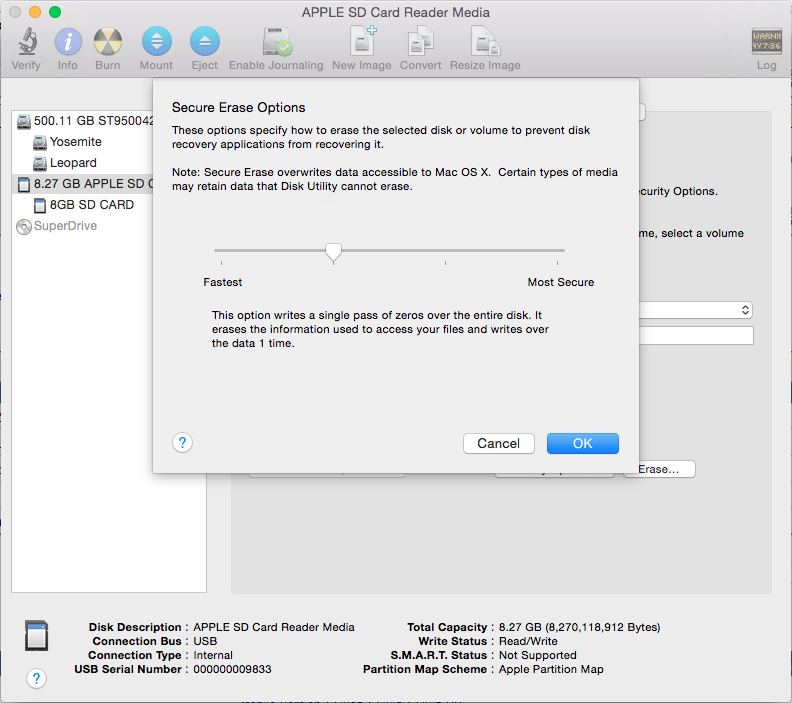Click the Fastest slider tick mark

(x=221, y=263)
